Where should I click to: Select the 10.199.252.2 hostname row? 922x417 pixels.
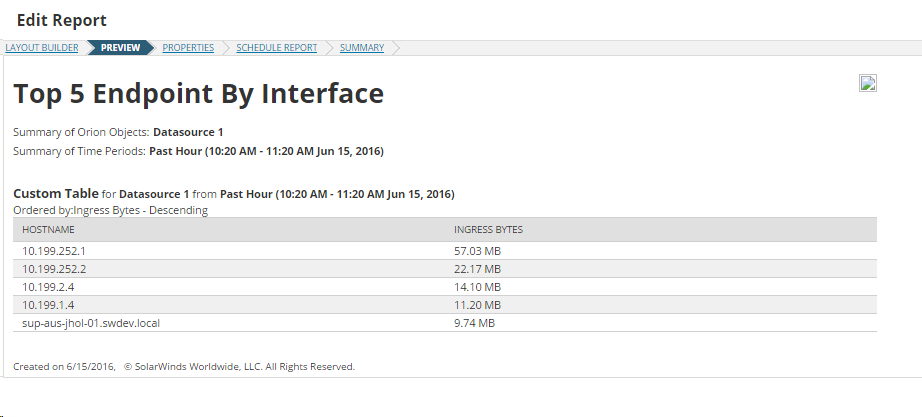(x=445, y=269)
